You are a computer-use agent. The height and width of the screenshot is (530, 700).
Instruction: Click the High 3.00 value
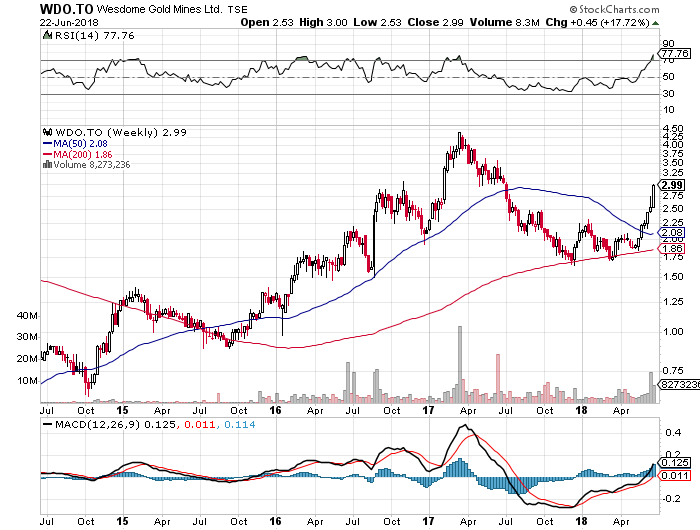(x=323, y=22)
